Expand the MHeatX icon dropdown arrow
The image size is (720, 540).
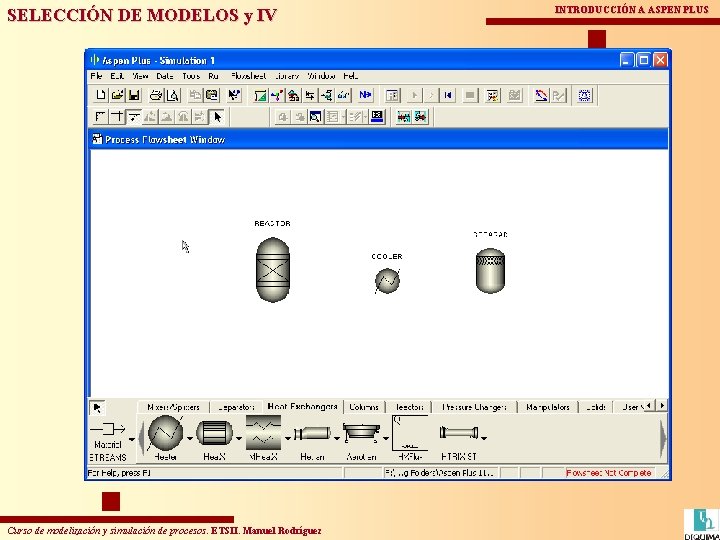point(287,439)
